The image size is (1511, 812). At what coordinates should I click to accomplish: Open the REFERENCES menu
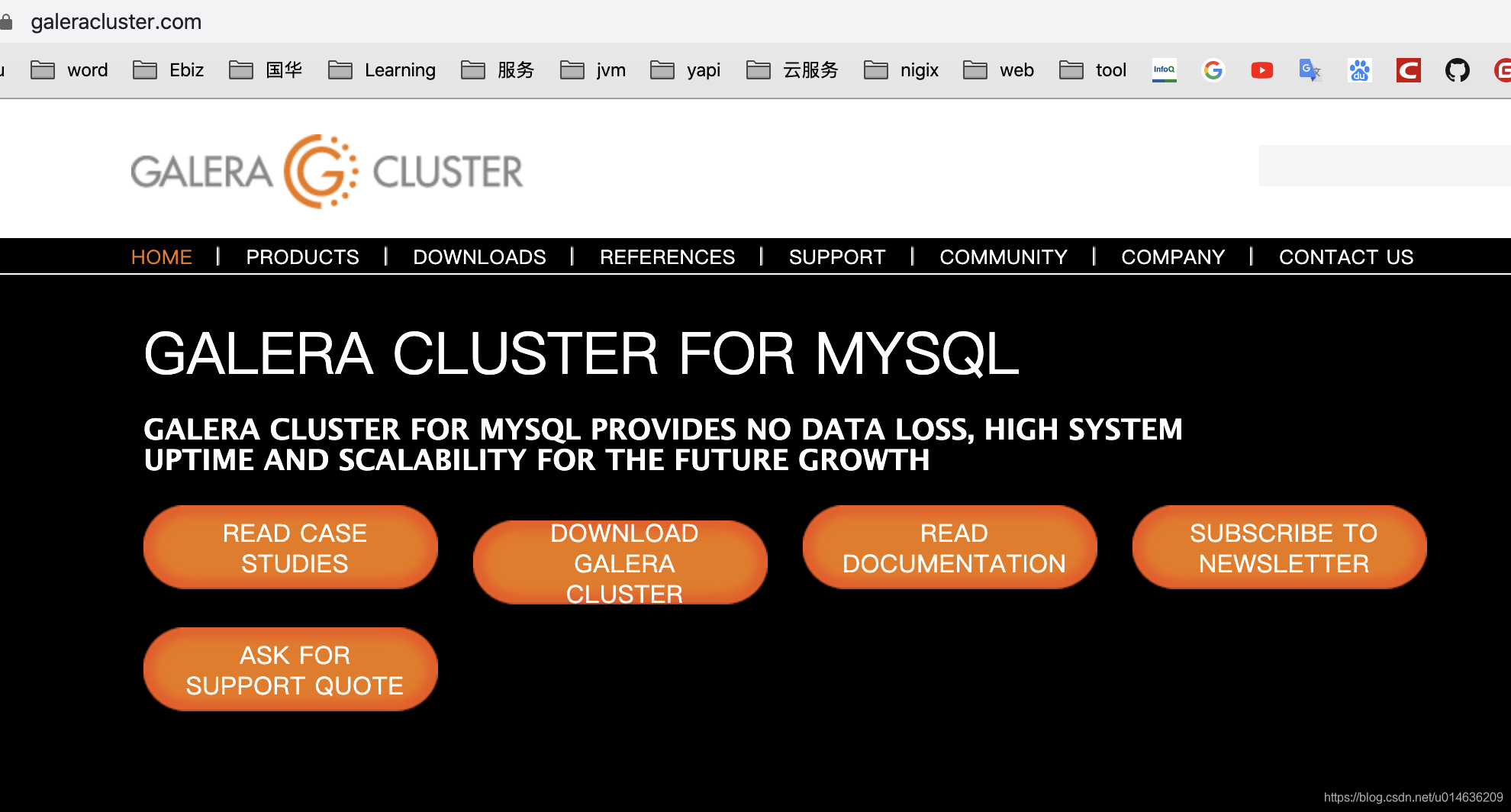pyautogui.click(x=667, y=257)
